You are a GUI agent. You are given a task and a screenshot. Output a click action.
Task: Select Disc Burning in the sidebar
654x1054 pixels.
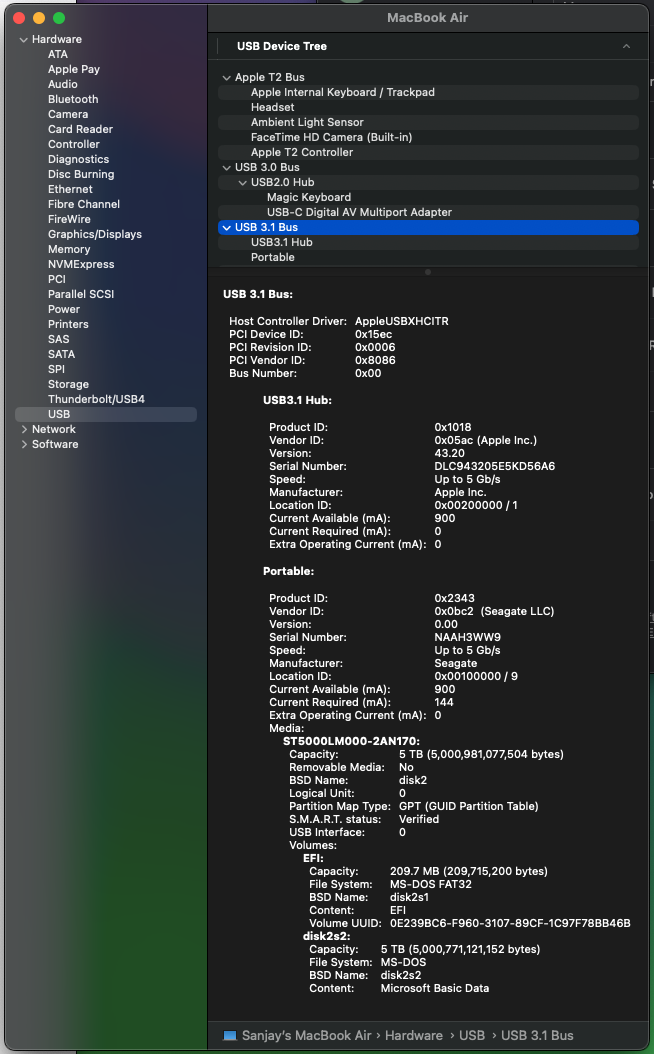coord(81,174)
